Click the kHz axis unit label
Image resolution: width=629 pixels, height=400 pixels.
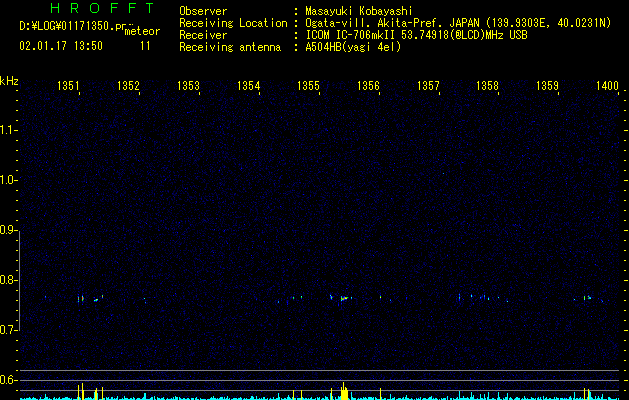[x=9, y=81]
